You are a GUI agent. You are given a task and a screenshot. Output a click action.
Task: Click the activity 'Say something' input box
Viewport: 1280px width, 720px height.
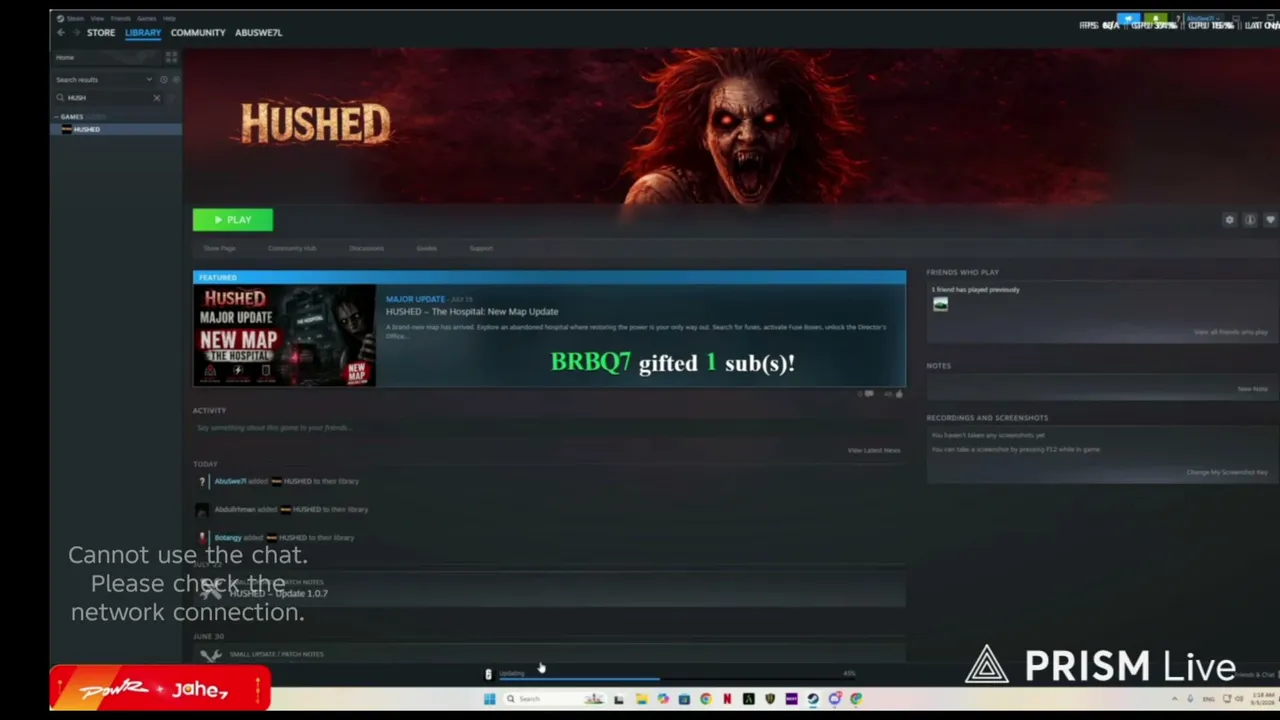[x=548, y=428]
